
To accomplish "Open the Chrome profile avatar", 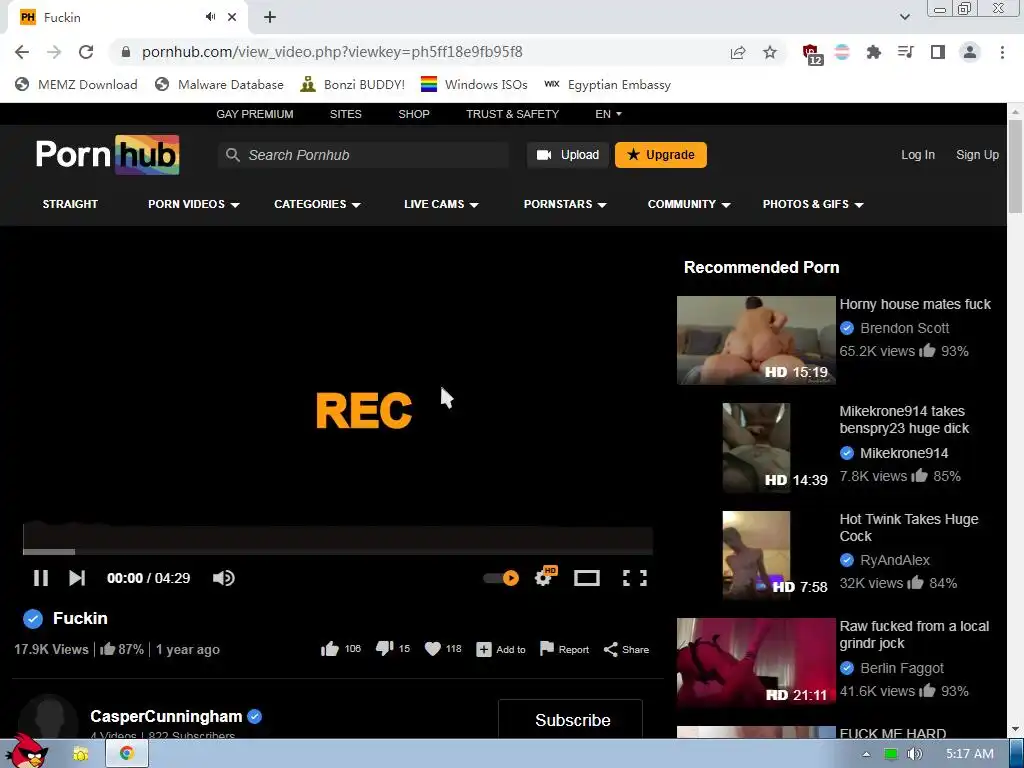I will pos(970,52).
